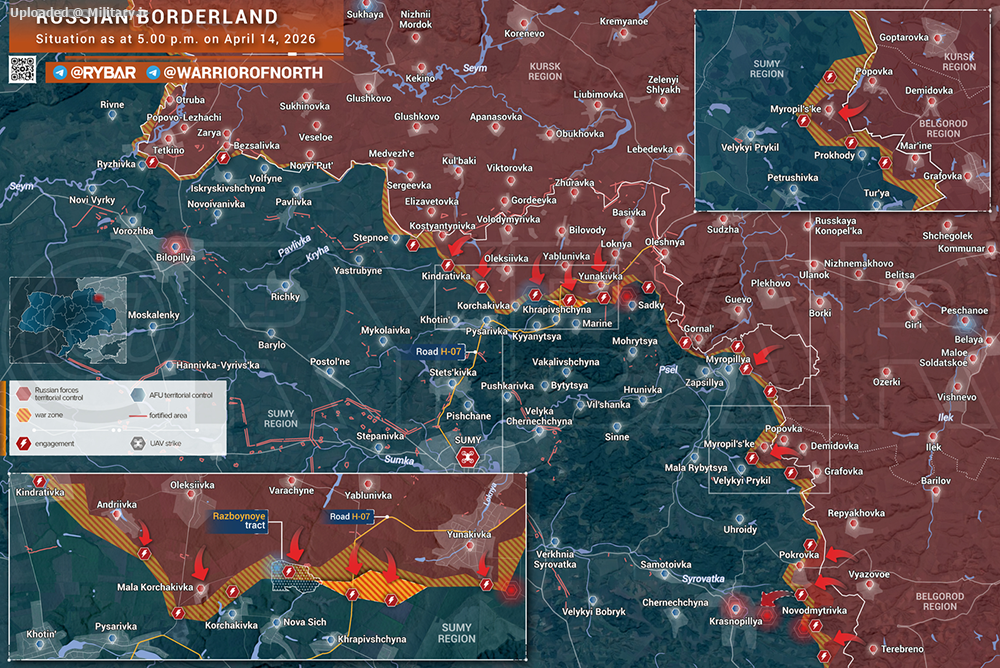Click the Peschanoe label
This screenshot has width=1000, height=668.
tap(964, 311)
